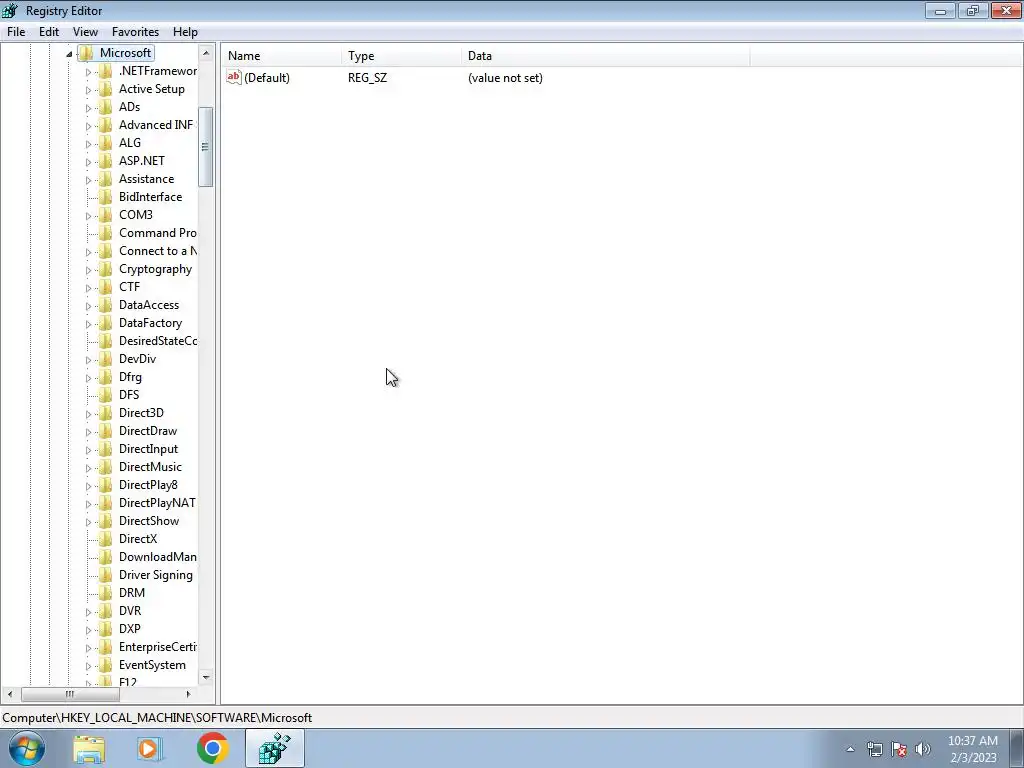Expand the ASP.NET key arrow
The width and height of the screenshot is (1024, 768).
tap(88, 162)
